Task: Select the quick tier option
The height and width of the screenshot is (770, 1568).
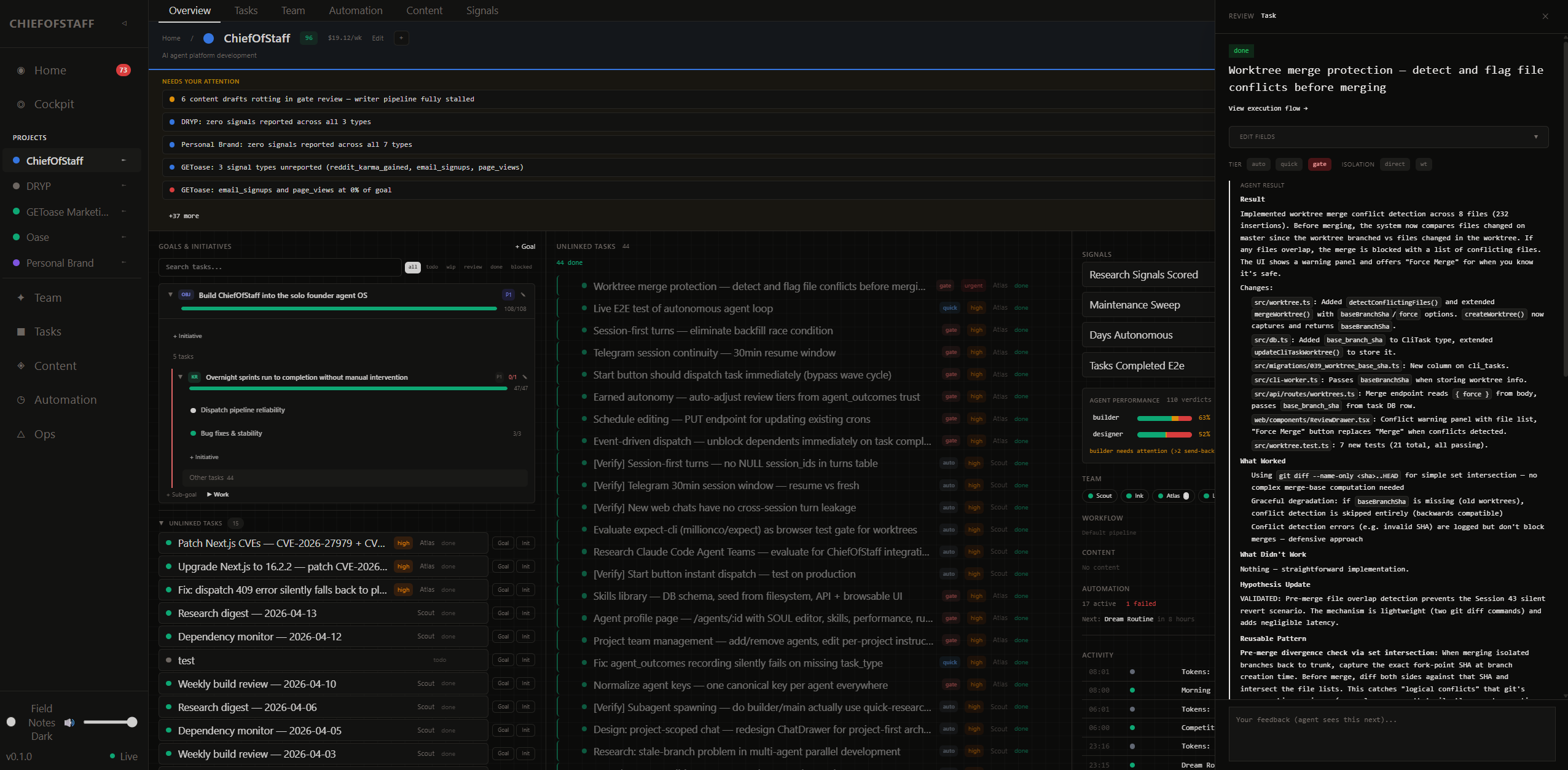Action: point(1289,164)
